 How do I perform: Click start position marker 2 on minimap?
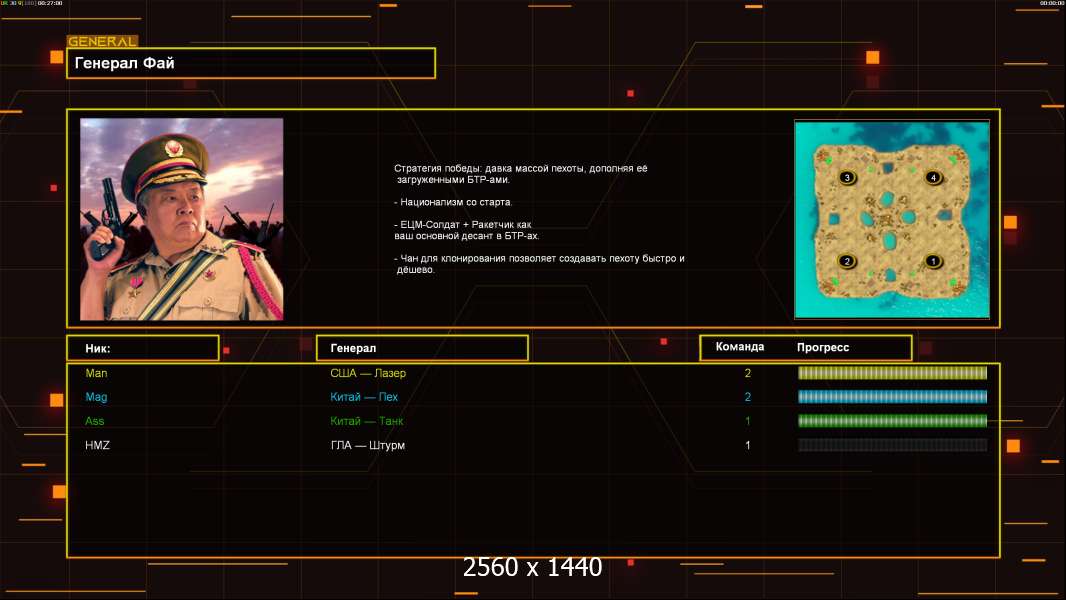click(847, 261)
